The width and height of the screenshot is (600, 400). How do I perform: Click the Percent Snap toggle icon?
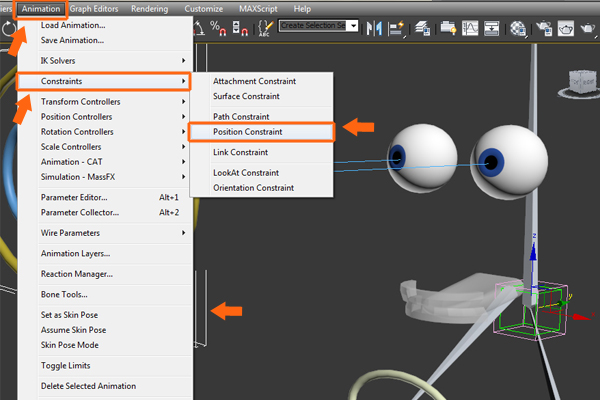tap(218, 28)
